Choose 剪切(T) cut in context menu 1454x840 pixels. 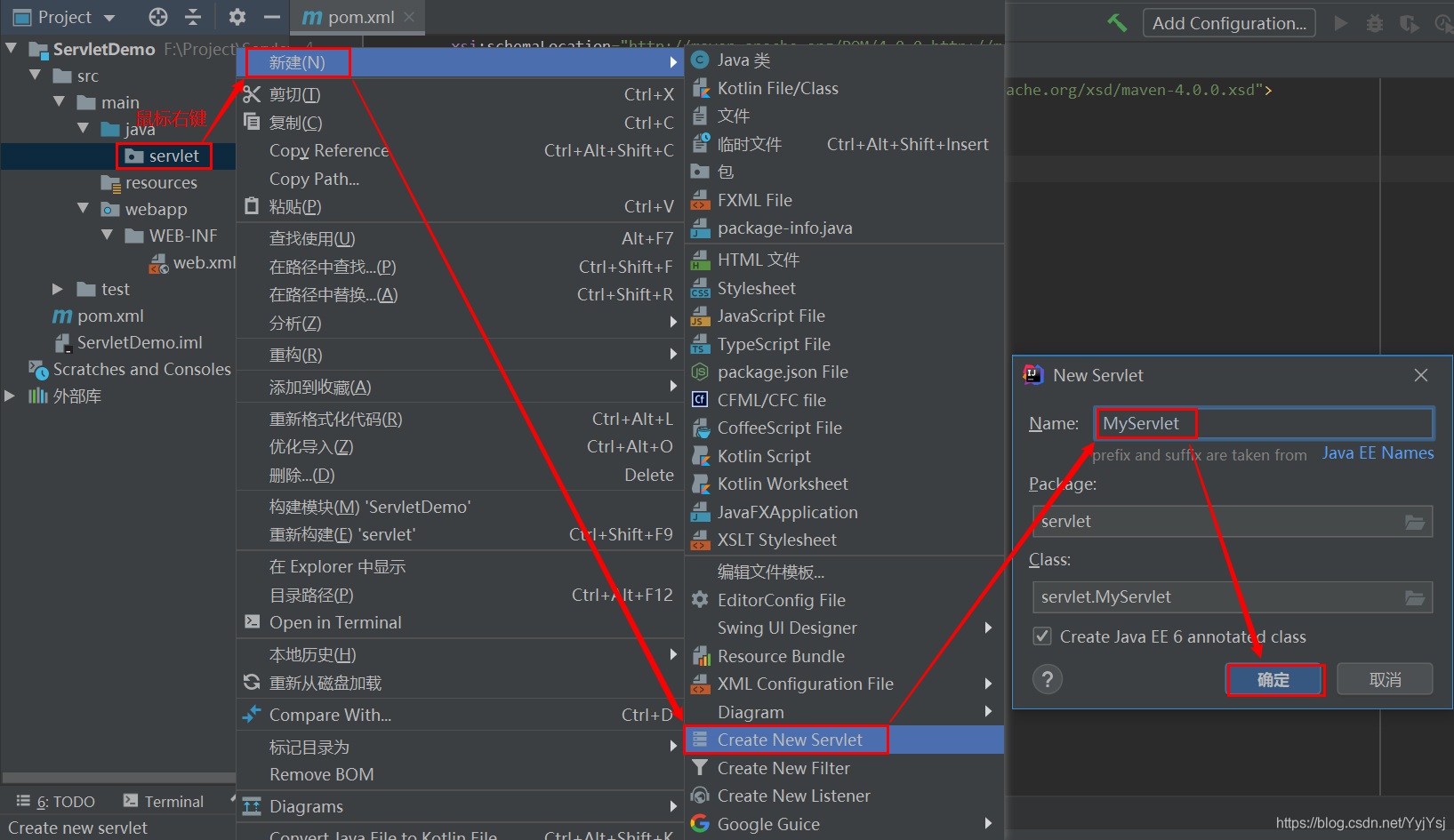coord(459,94)
